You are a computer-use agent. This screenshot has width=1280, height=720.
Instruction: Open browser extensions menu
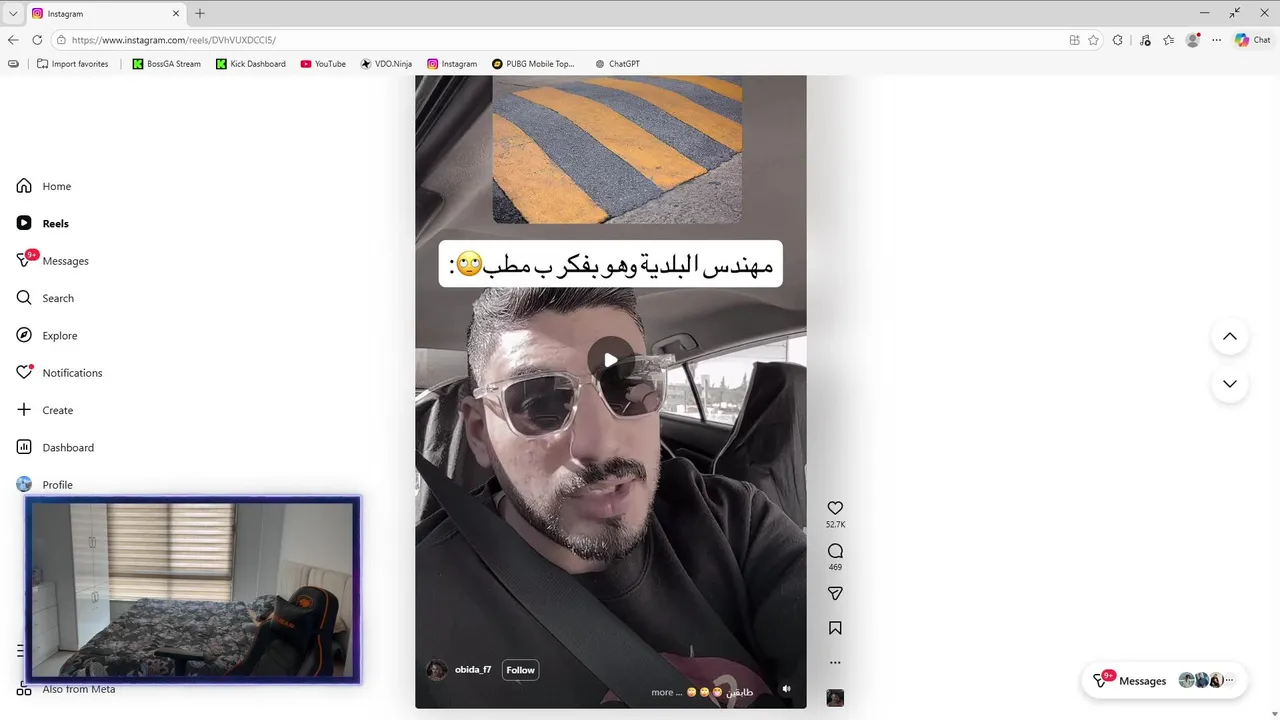click(x=1118, y=40)
